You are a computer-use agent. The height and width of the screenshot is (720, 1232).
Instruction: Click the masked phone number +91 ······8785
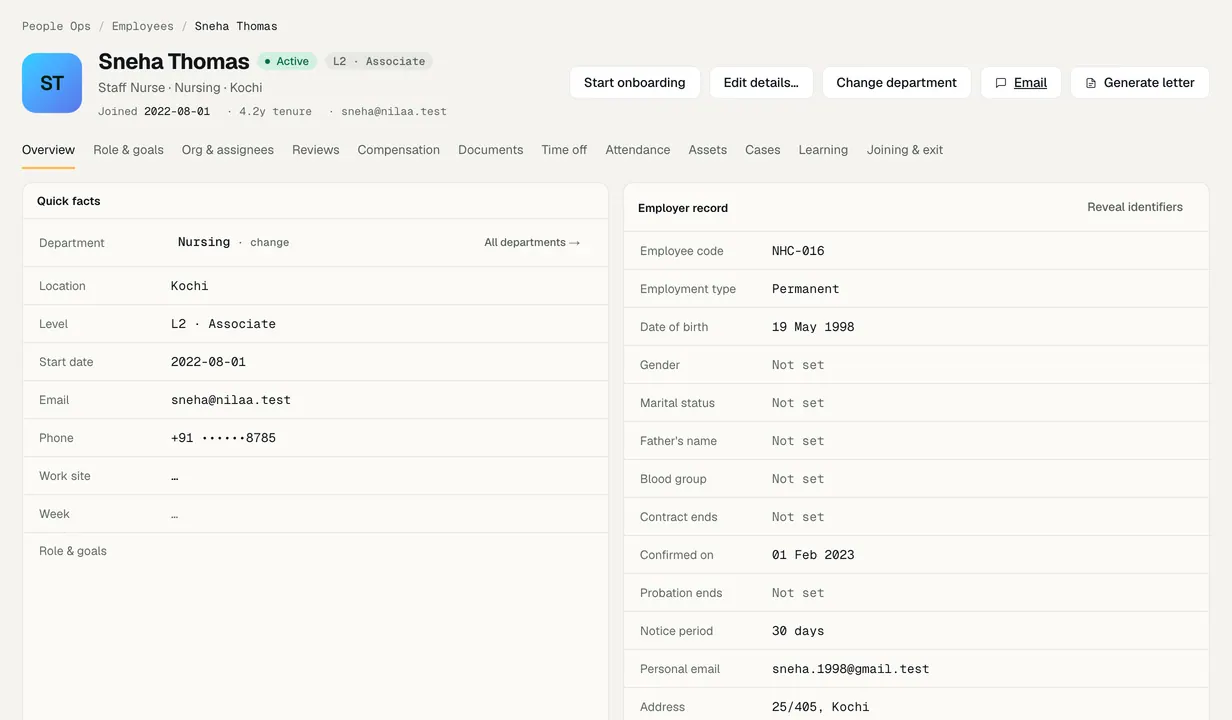[223, 438]
